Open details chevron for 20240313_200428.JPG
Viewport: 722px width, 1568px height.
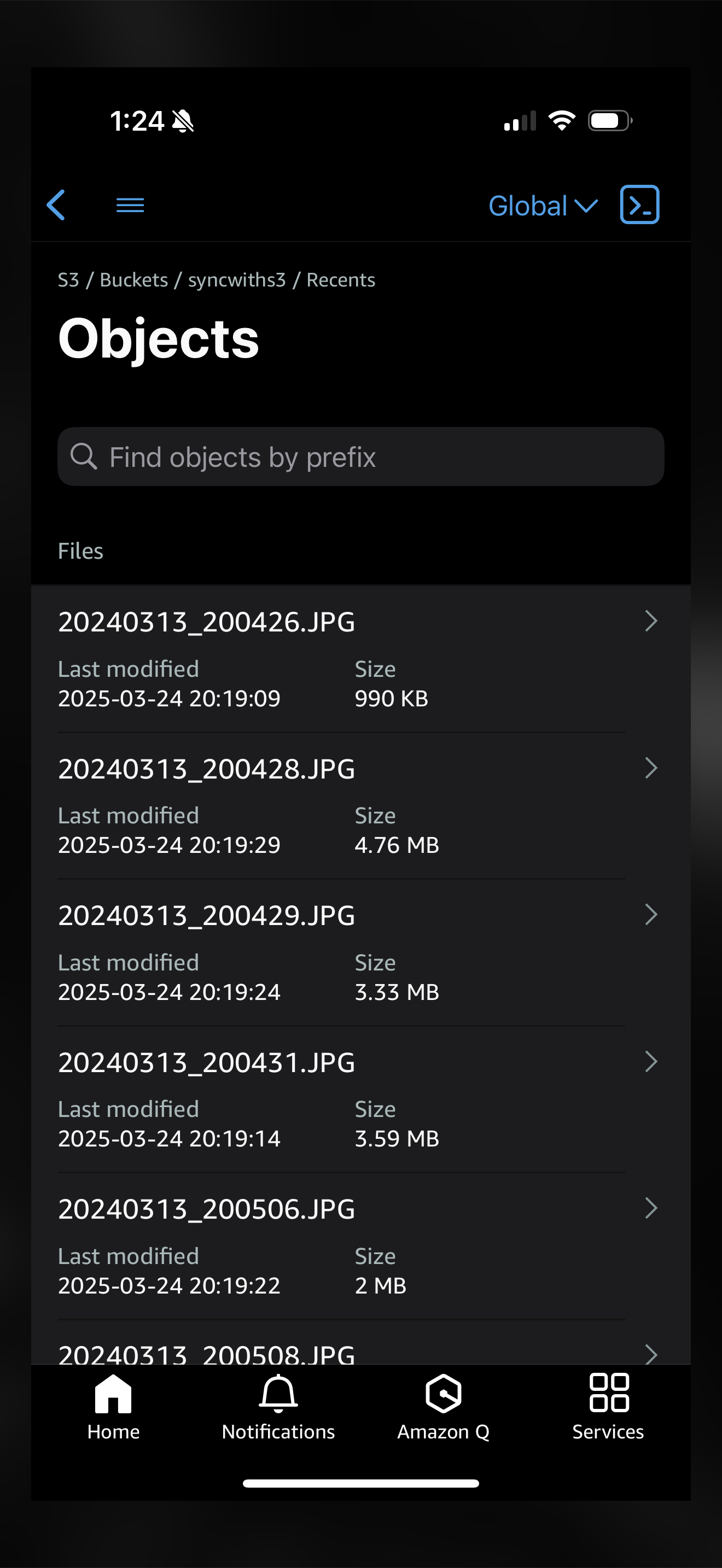point(651,768)
